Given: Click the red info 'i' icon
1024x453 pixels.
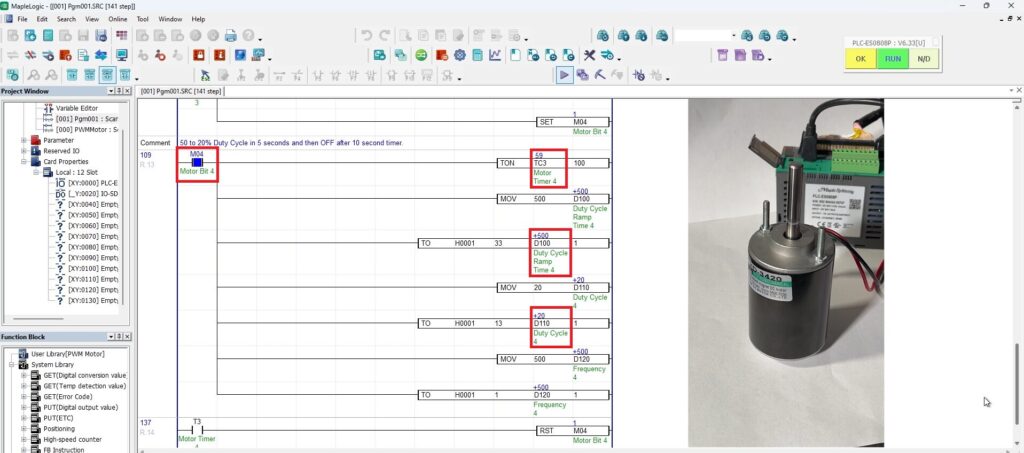Looking at the screenshot, I should click(x=219, y=55).
